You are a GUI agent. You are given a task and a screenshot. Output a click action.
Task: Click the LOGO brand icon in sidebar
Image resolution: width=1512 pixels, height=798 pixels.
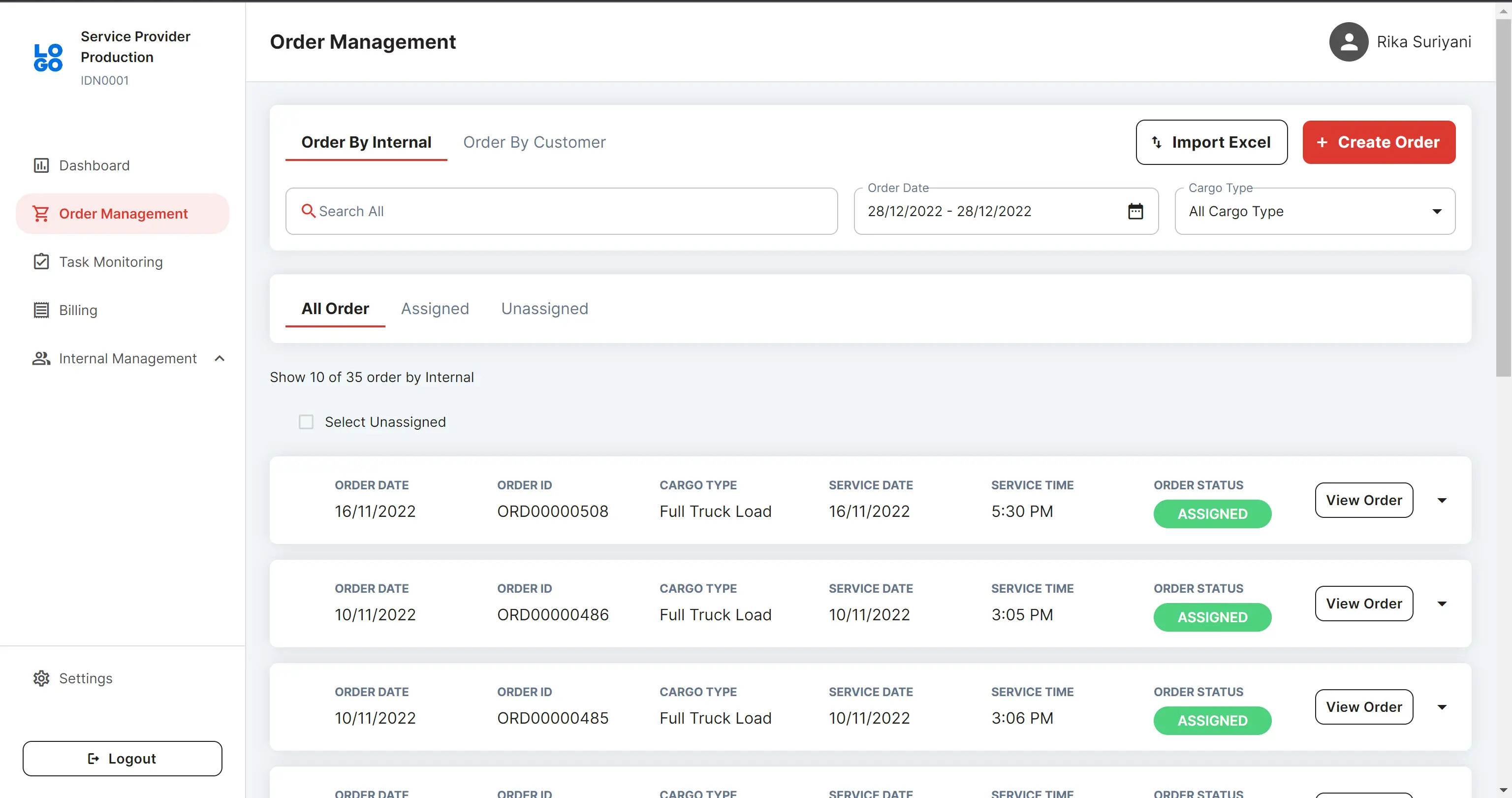click(48, 58)
